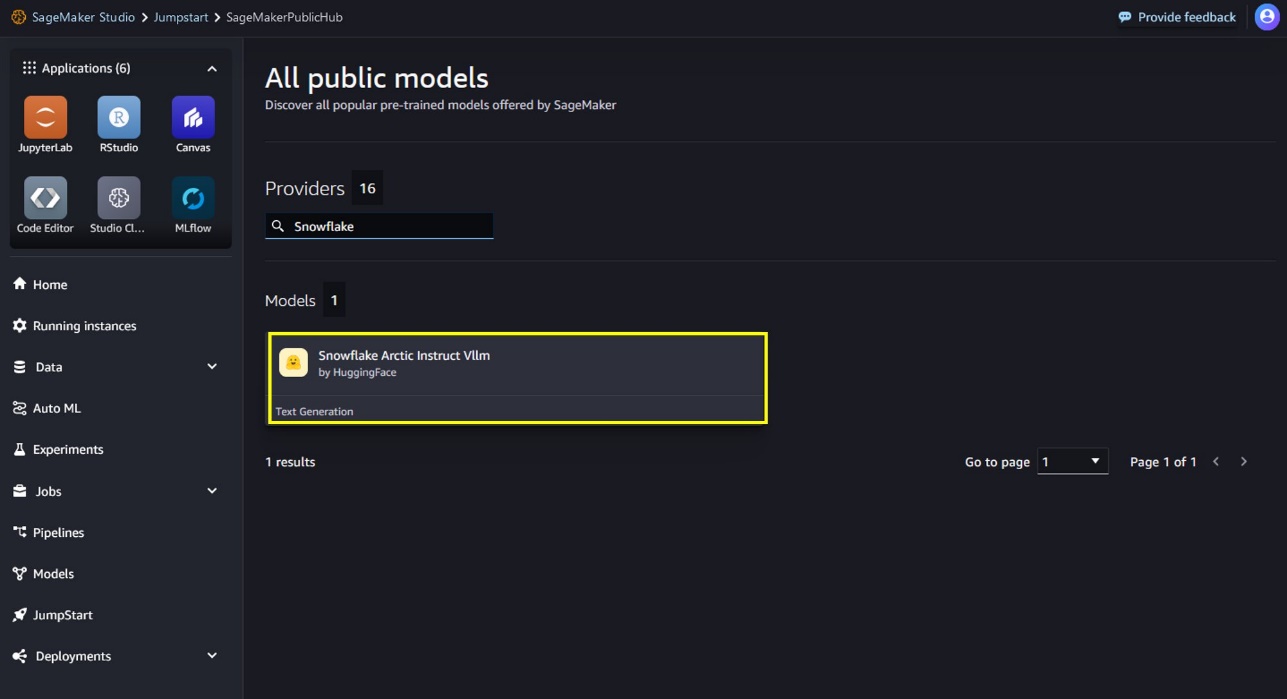Viewport: 1287px width, 699px height.
Task: Go to the previous results page arrow
Action: click(x=1216, y=462)
